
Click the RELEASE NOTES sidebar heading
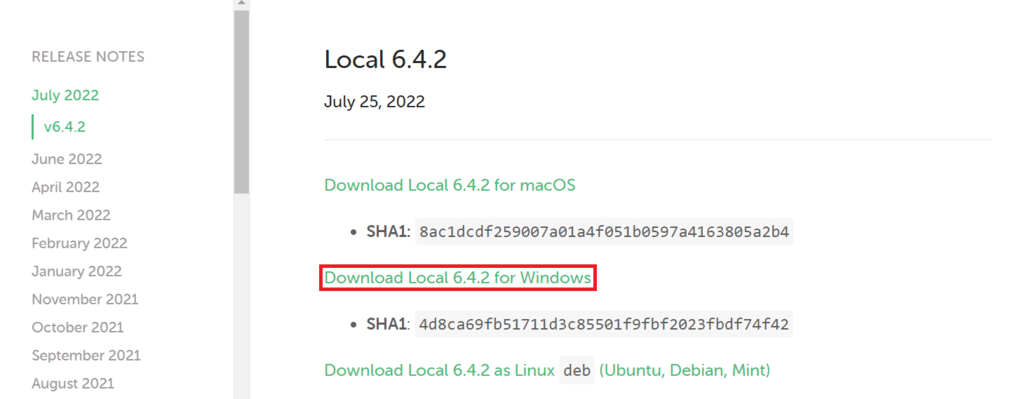88,57
